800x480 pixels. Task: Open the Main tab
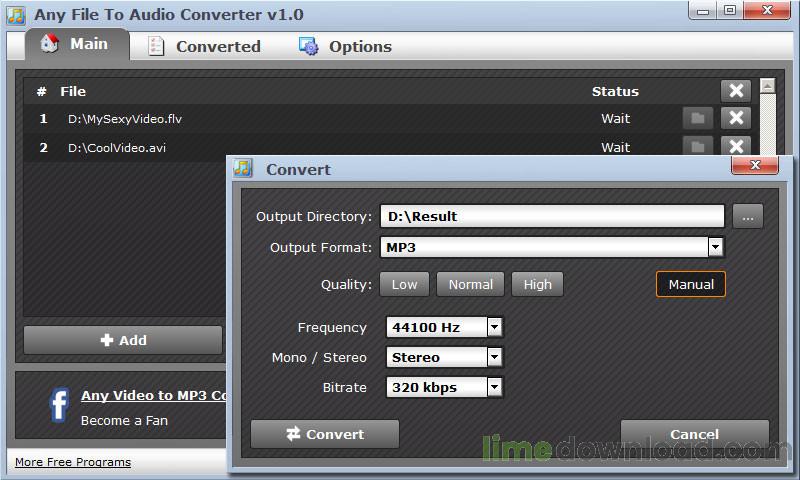pyautogui.click(x=77, y=44)
